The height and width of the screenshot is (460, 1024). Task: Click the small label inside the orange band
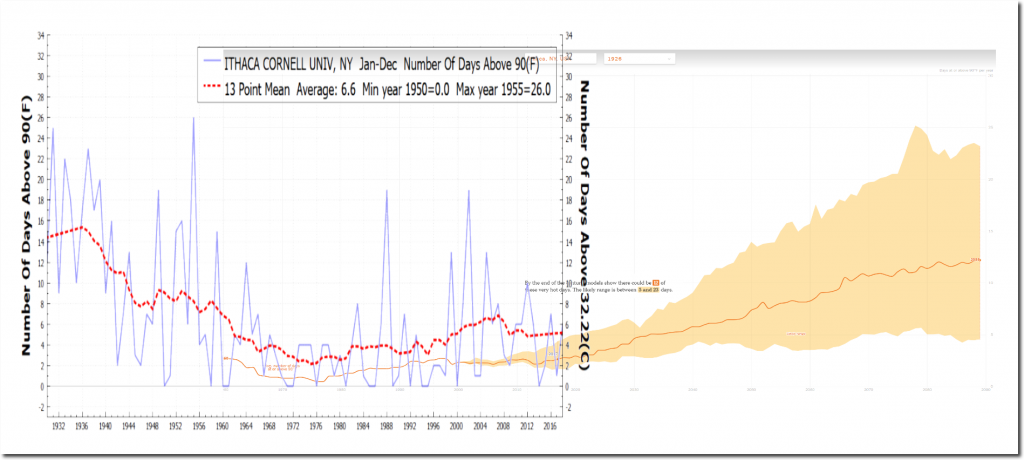point(796,334)
